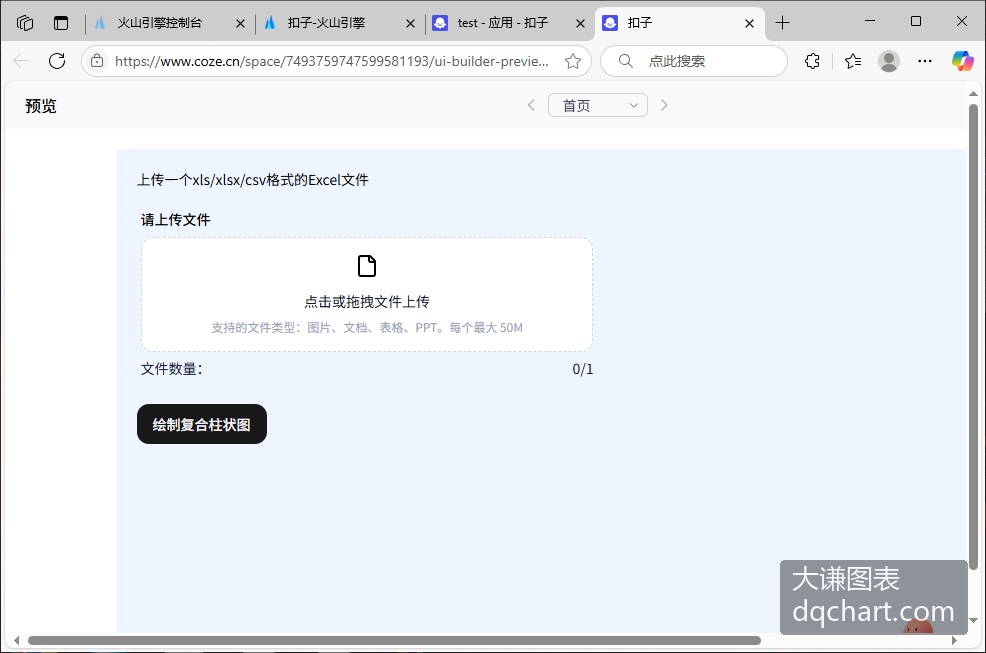Image resolution: width=986 pixels, height=653 pixels.
Task: Expand the 首页 page dropdown
Action: click(x=597, y=105)
